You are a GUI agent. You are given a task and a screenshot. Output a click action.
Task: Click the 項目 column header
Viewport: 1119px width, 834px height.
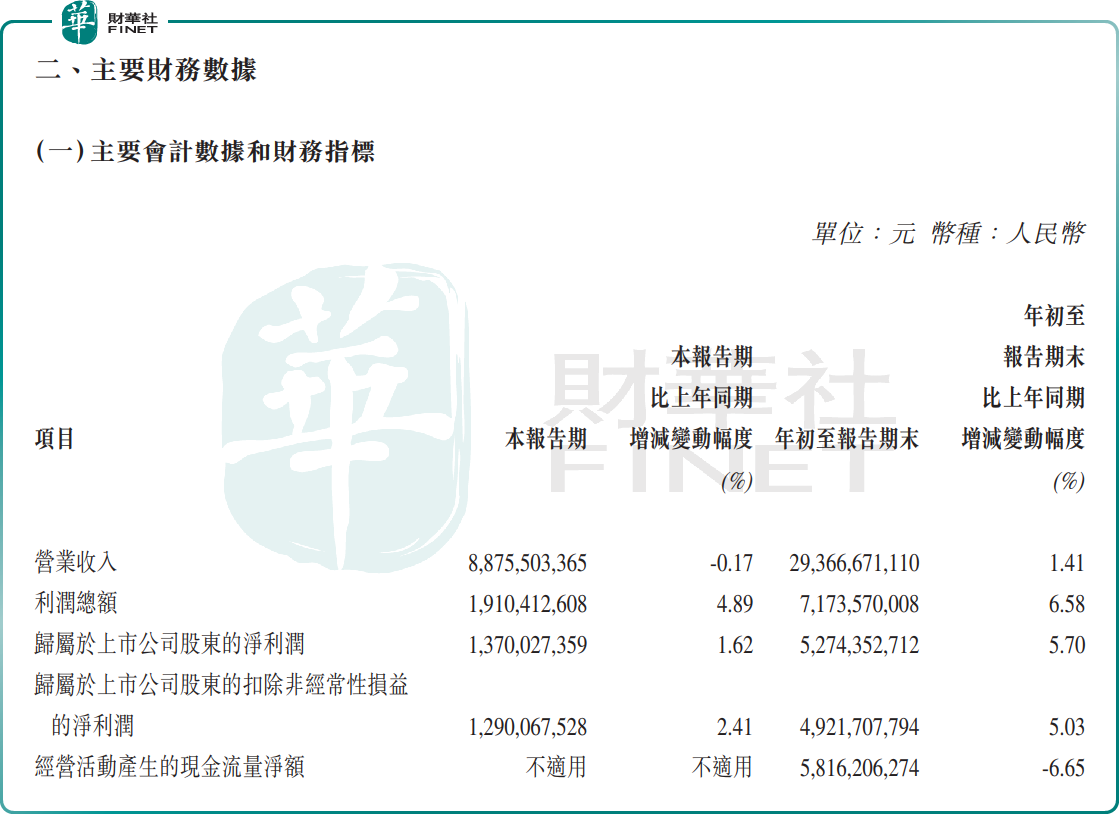[55, 439]
